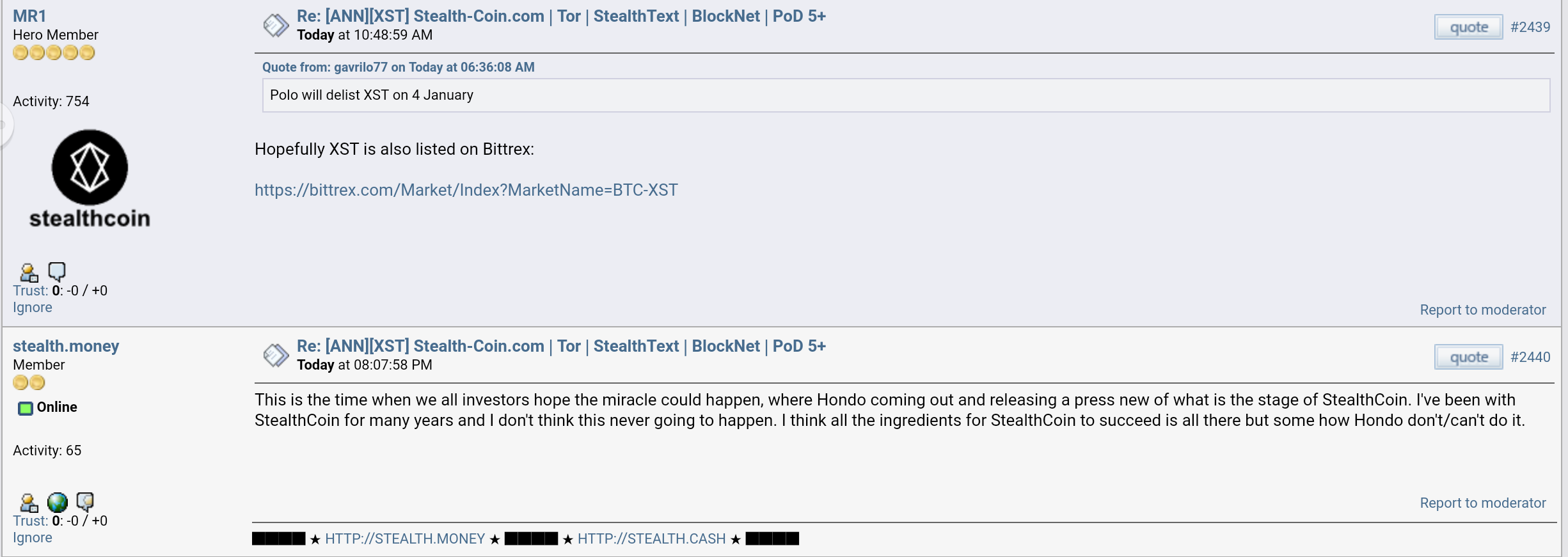Open the MR1 username profile link

29,16
